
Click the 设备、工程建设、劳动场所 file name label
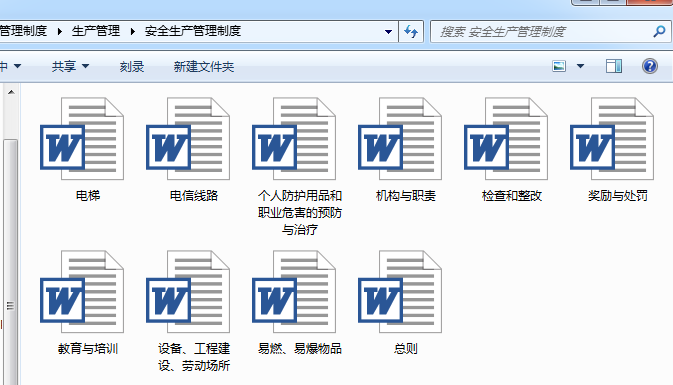[x=194, y=357]
